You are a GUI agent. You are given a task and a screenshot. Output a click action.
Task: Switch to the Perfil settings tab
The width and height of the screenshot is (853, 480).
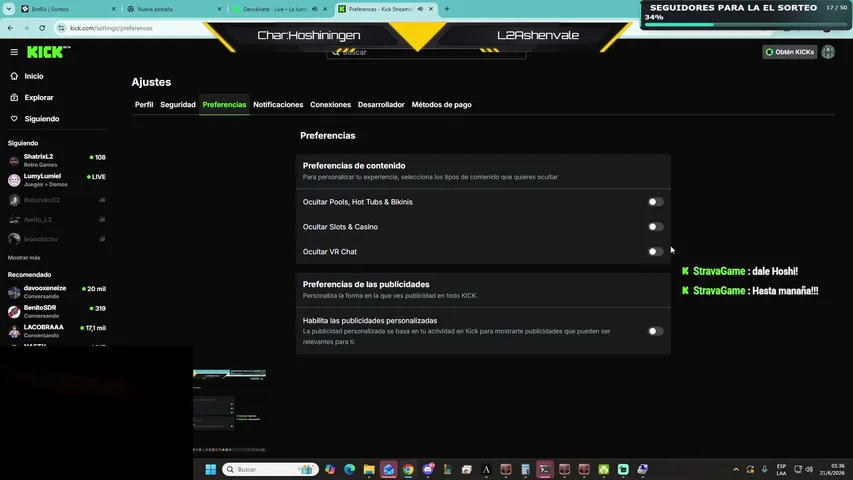(x=144, y=104)
